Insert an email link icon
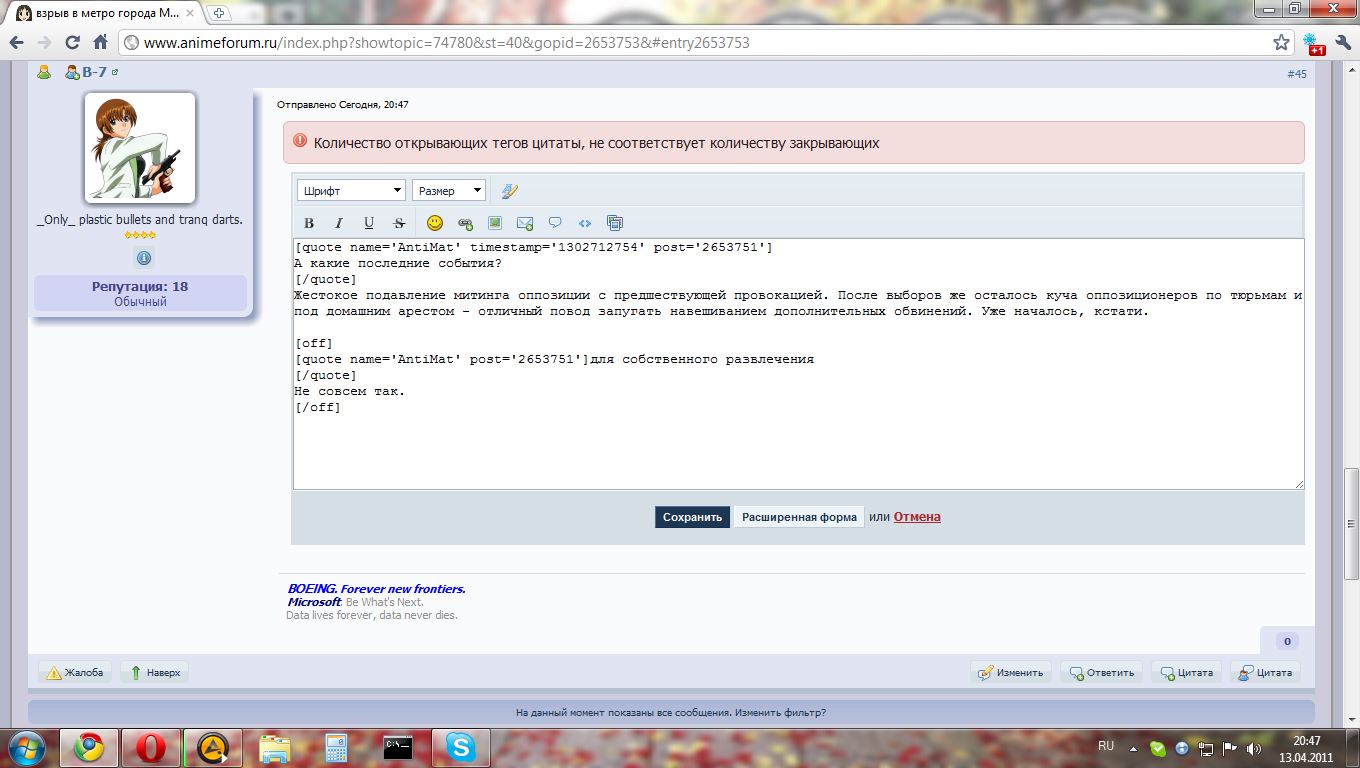This screenshot has height=768, width=1360. pyautogui.click(x=525, y=223)
